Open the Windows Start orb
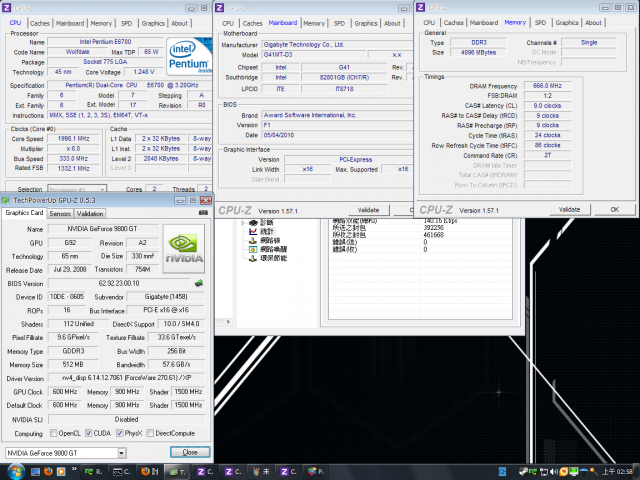This screenshot has width=640, height=480. (x=15, y=471)
